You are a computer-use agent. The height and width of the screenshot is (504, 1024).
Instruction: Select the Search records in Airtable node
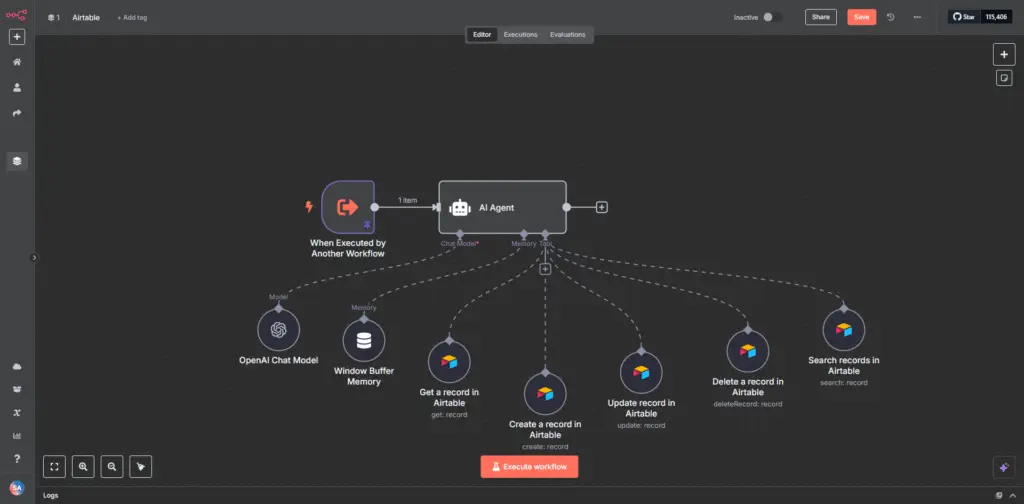click(844, 330)
